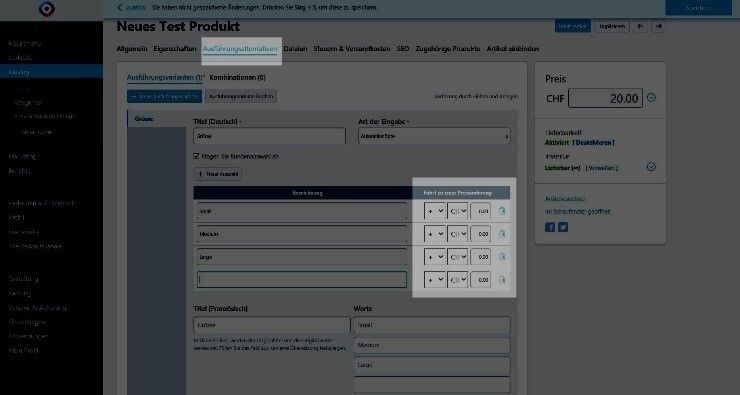Open the currency type dropdown in empty row
The height and width of the screenshot is (395, 740).
click(x=457, y=280)
